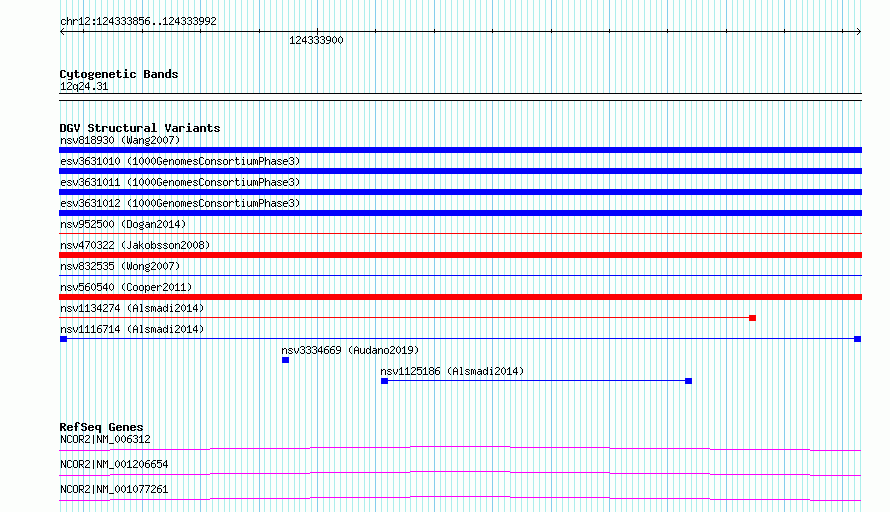Click the left blue square of nsv1125186
Image resolution: width=890 pixels, height=512 pixels.
coord(384,381)
